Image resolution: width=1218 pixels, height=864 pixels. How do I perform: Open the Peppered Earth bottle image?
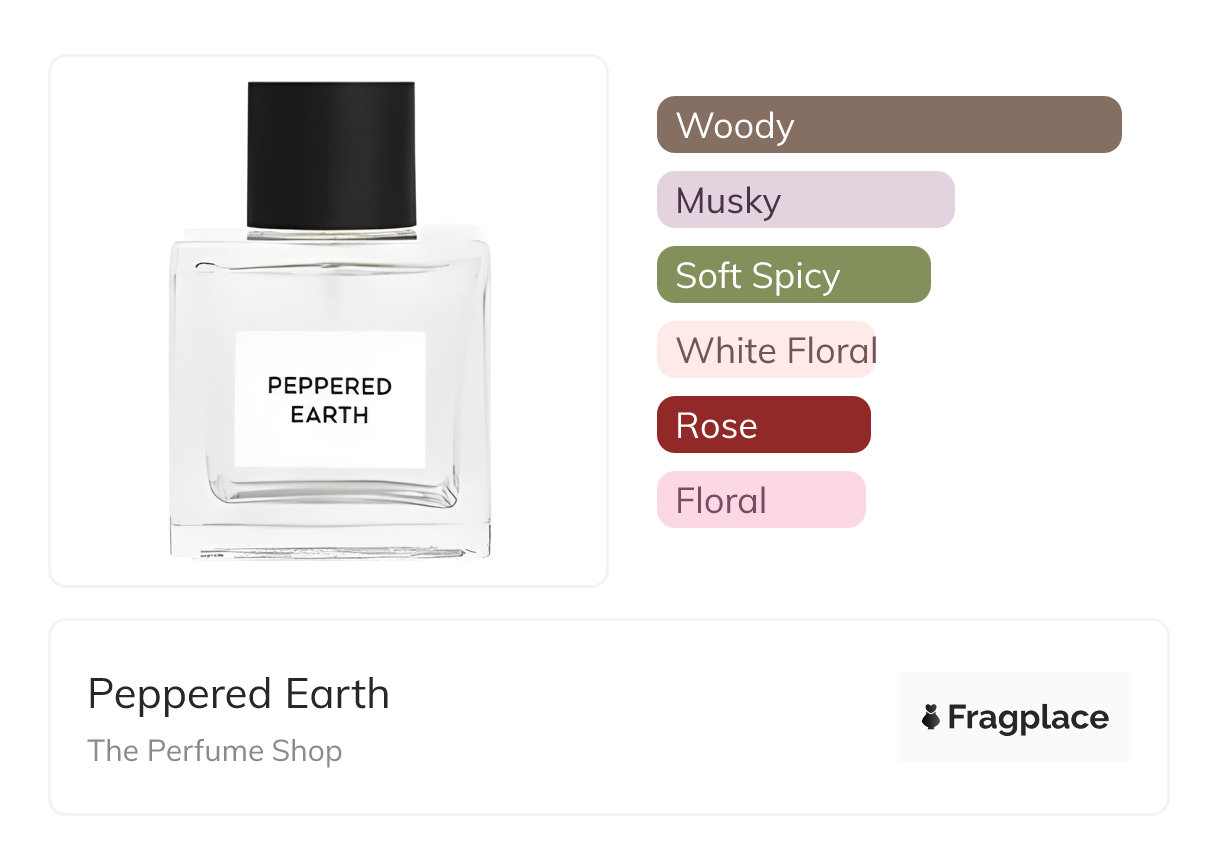pyautogui.click(x=330, y=320)
